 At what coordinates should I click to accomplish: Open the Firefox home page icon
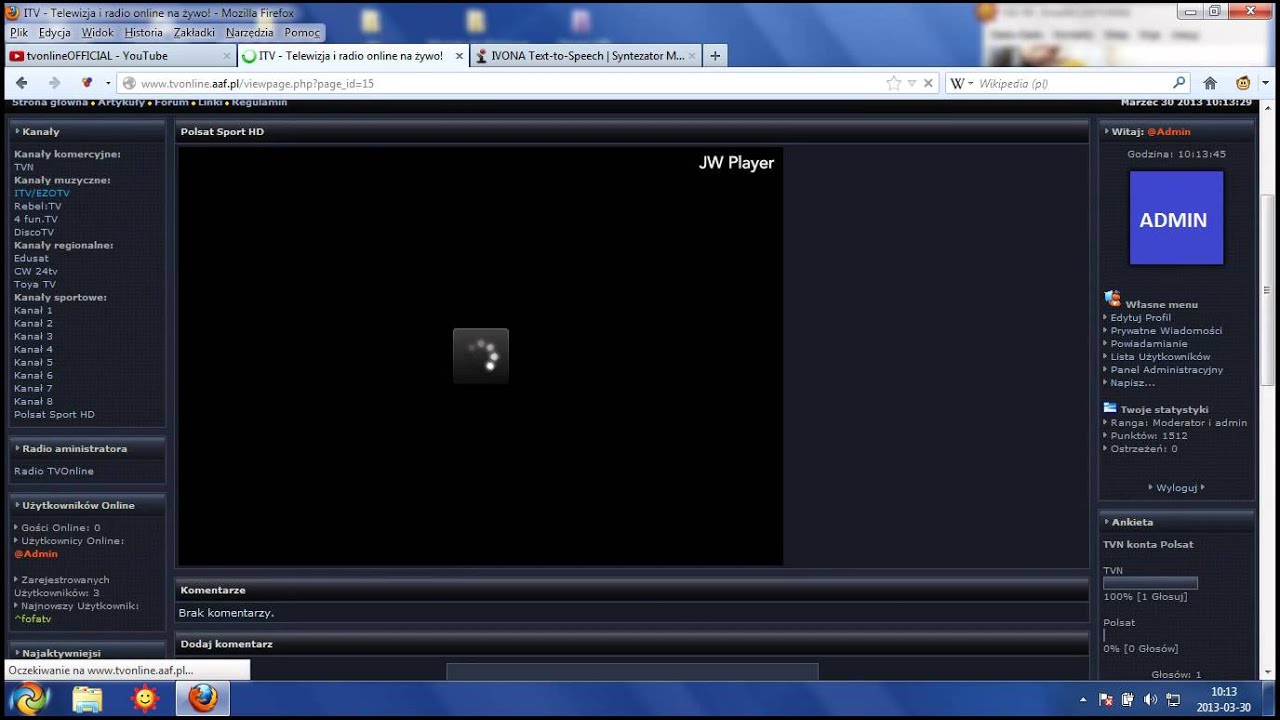[x=1210, y=83]
